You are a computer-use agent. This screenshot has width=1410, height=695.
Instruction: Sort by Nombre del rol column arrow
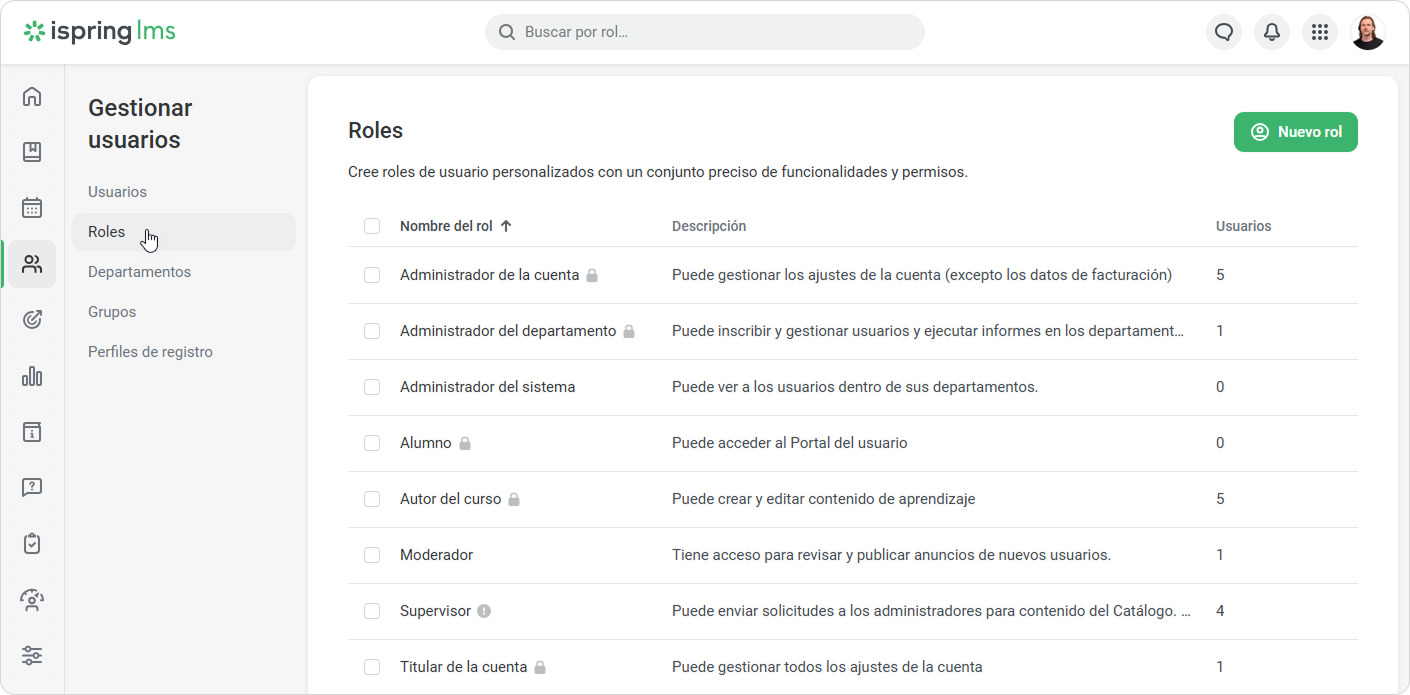click(506, 226)
